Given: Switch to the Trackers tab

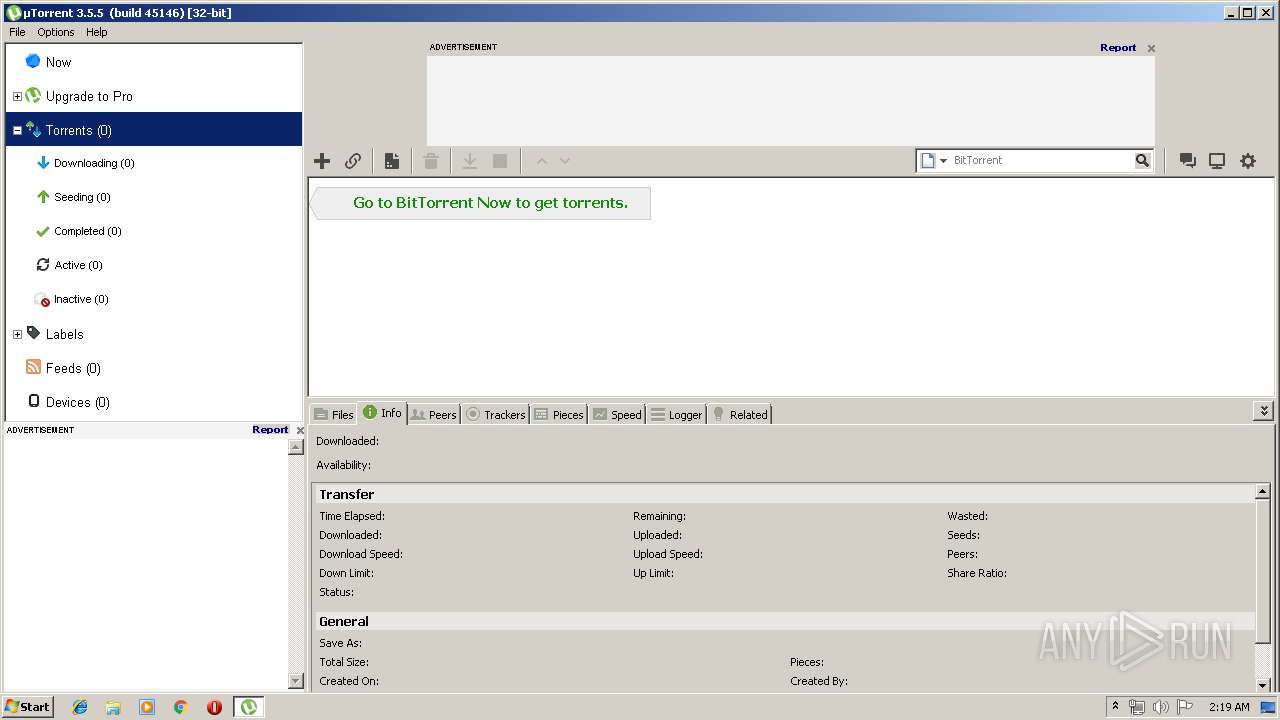Looking at the screenshot, I should click(496, 414).
